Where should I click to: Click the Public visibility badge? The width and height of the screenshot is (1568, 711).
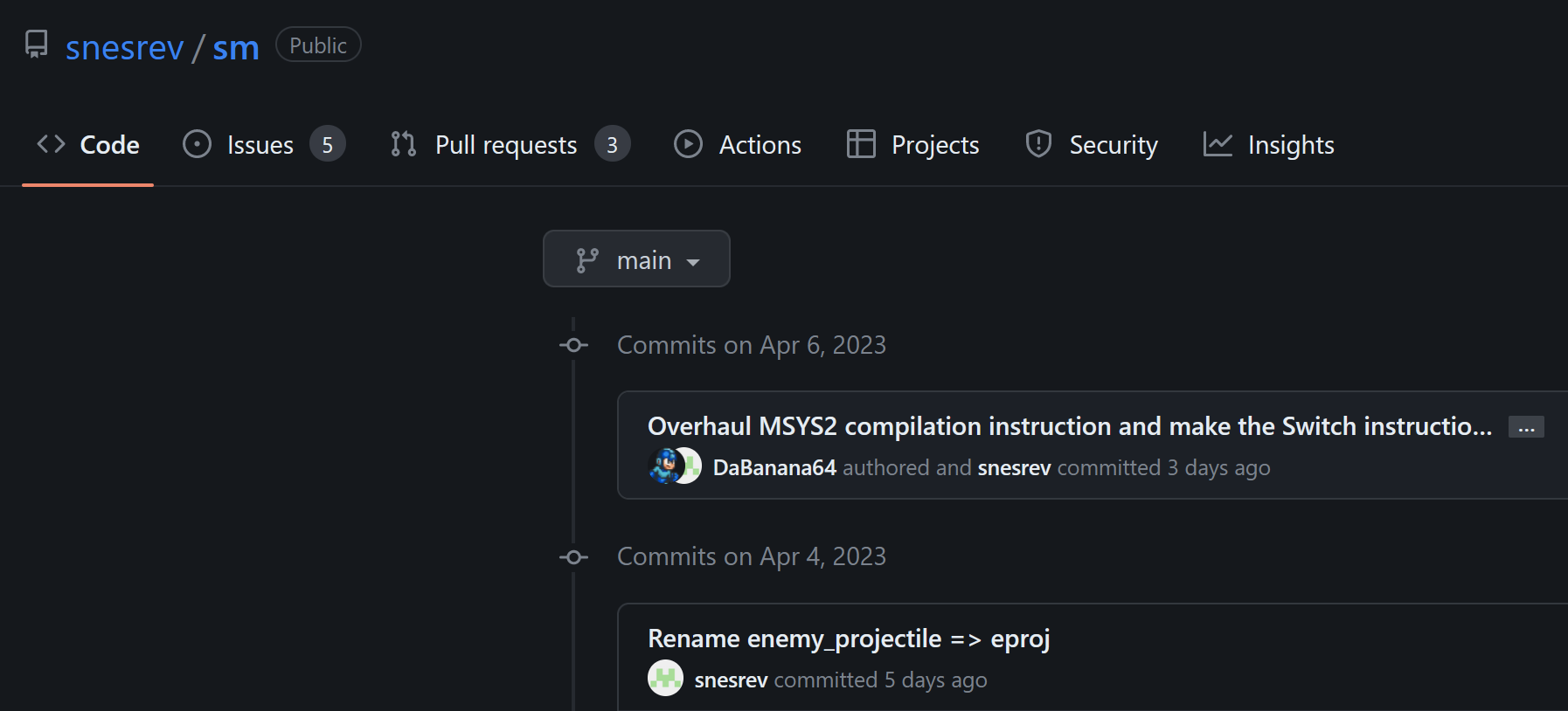click(x=317, y=45)
